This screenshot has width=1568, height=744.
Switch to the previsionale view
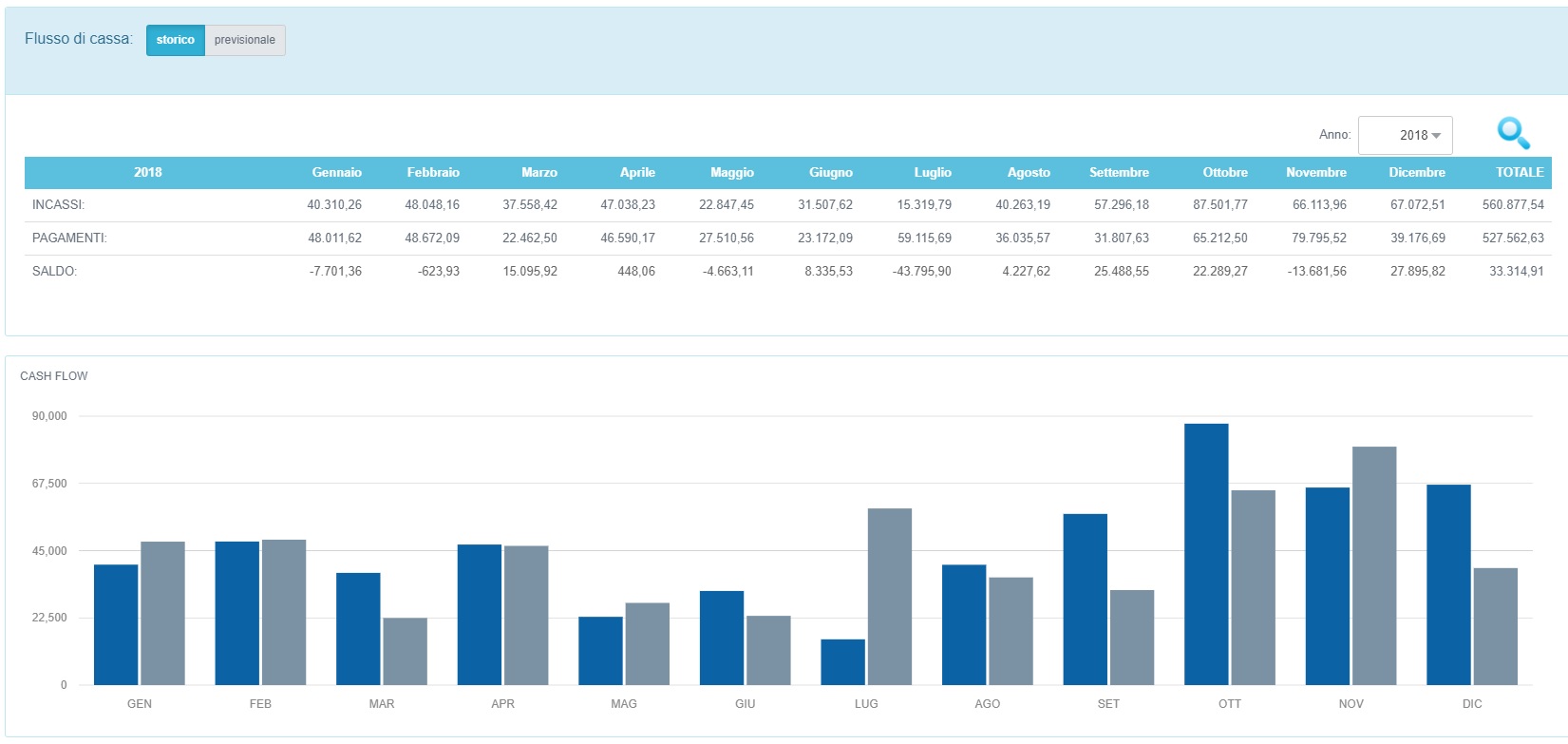[245, 40]
